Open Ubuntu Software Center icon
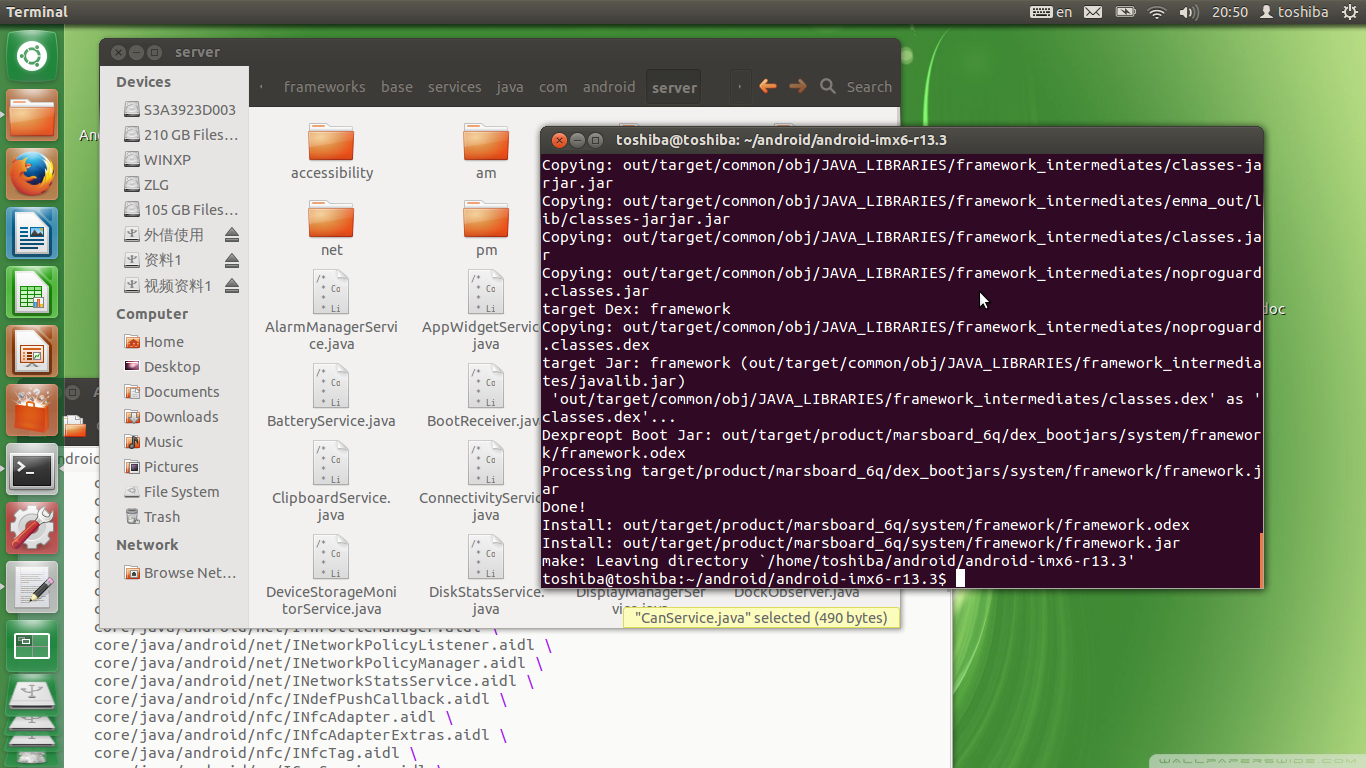Viewport: 1366px width, 768px height. [32, 410]
